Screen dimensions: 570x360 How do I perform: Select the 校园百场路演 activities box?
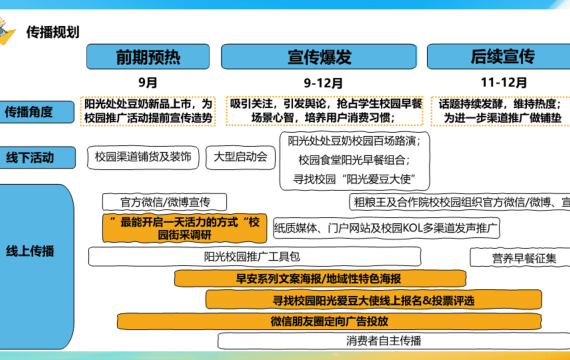(354, 161)
